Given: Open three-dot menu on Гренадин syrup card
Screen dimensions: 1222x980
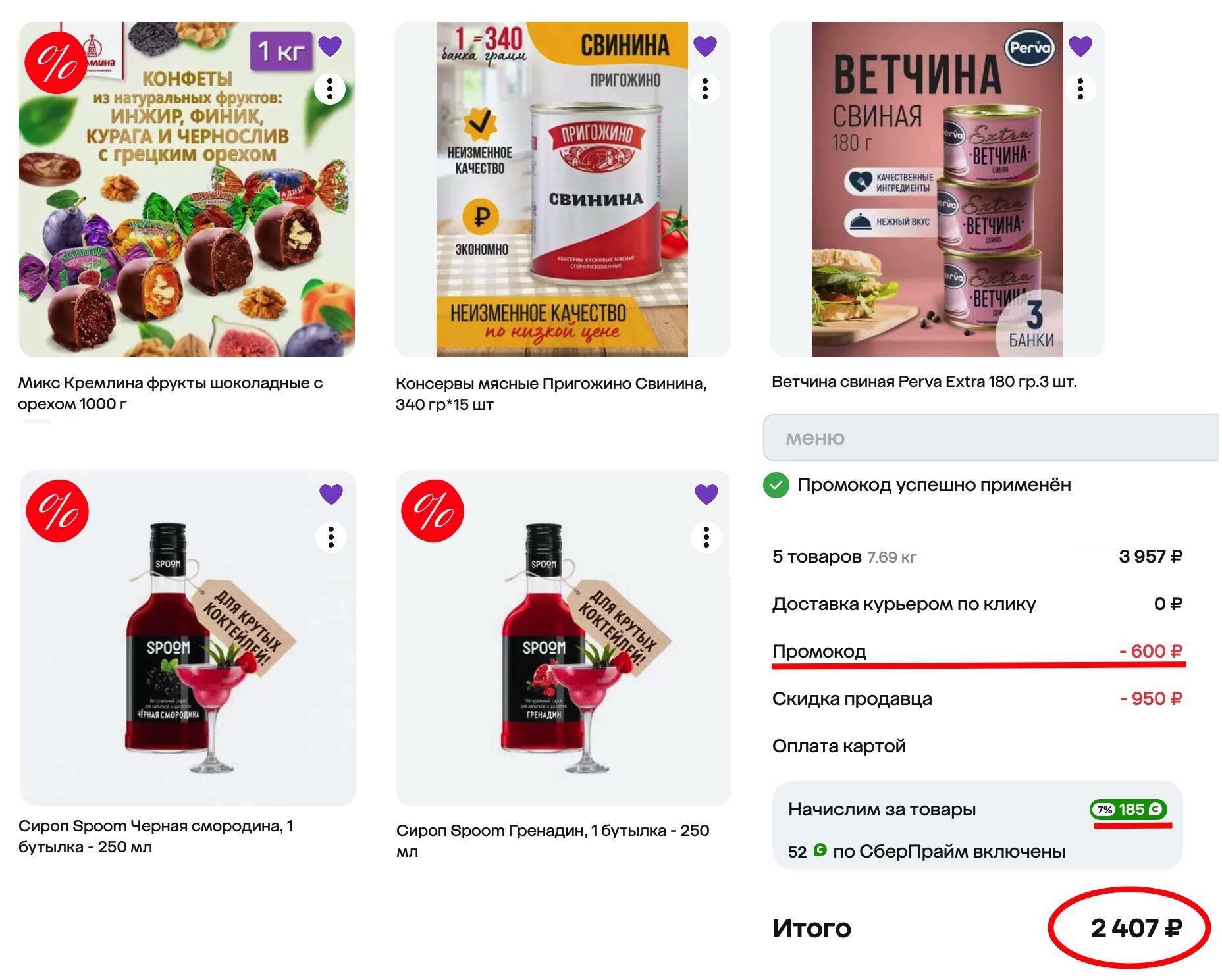Looking at the screenshot, I should 706,537.
